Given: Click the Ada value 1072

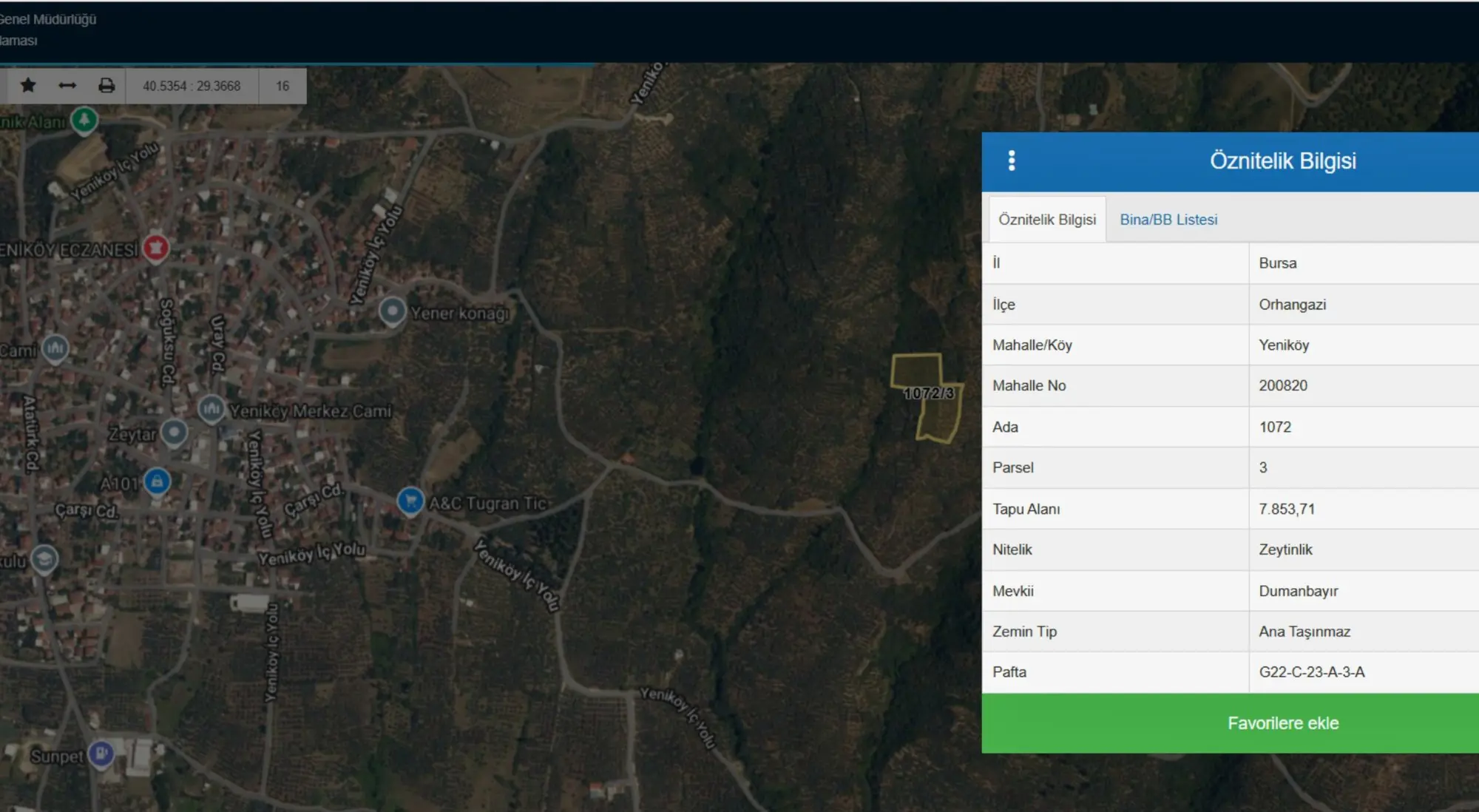Looking at the screenshot, I should [x=1275, y=427].
